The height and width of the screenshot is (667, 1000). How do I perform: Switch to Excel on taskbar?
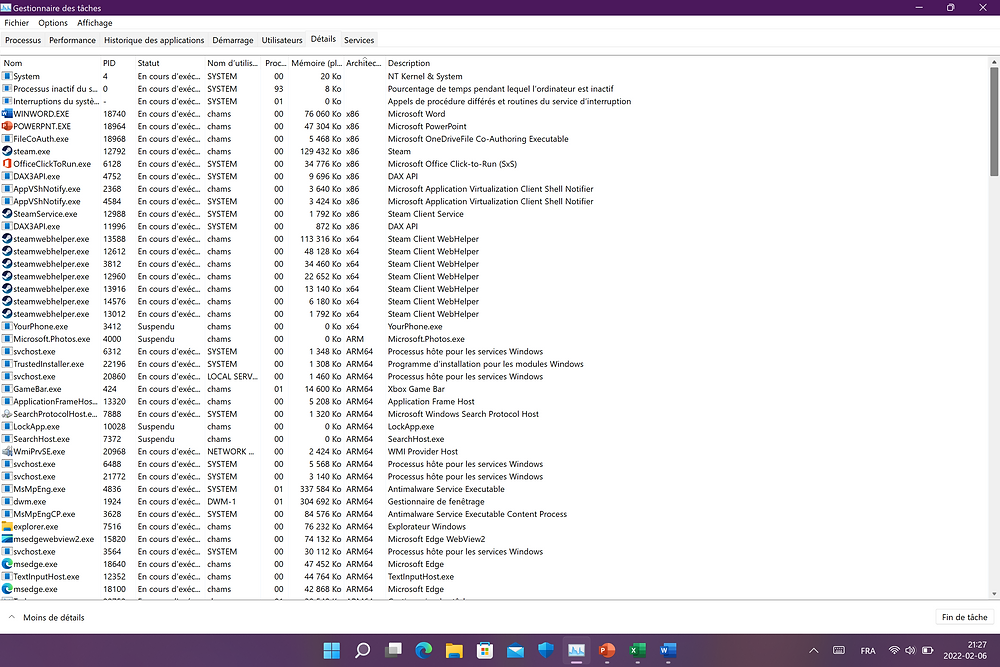(638, 650)
